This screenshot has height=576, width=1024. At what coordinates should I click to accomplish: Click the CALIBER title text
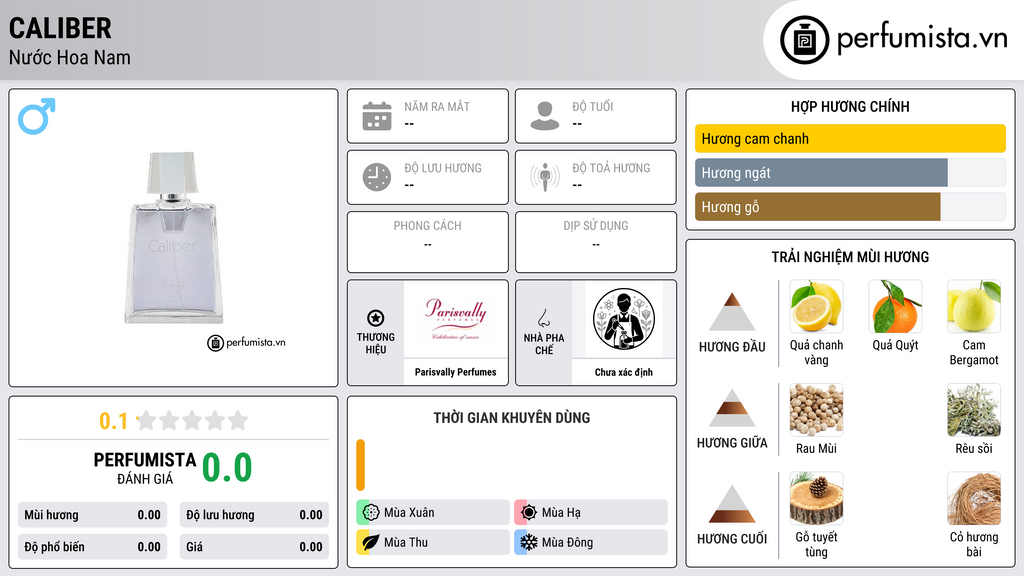pyautogui.click(x=60, y=28)
